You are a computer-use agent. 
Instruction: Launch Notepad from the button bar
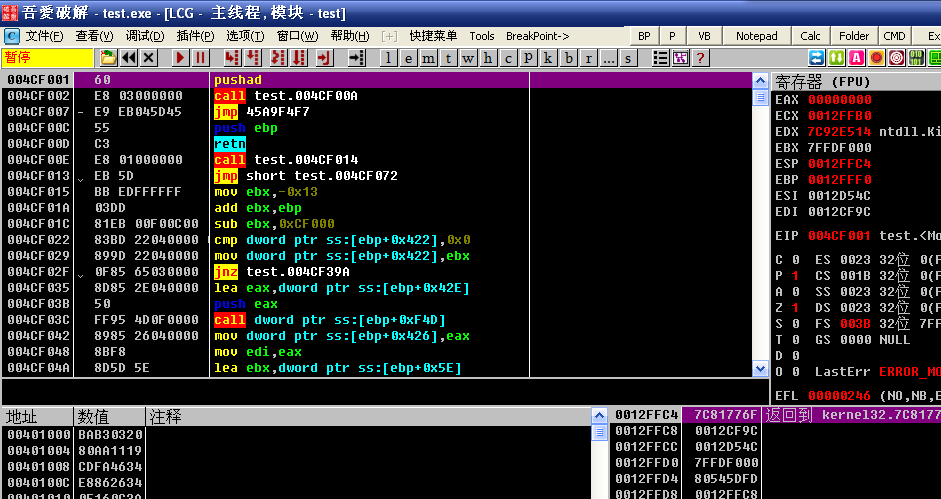click(757, 36)
